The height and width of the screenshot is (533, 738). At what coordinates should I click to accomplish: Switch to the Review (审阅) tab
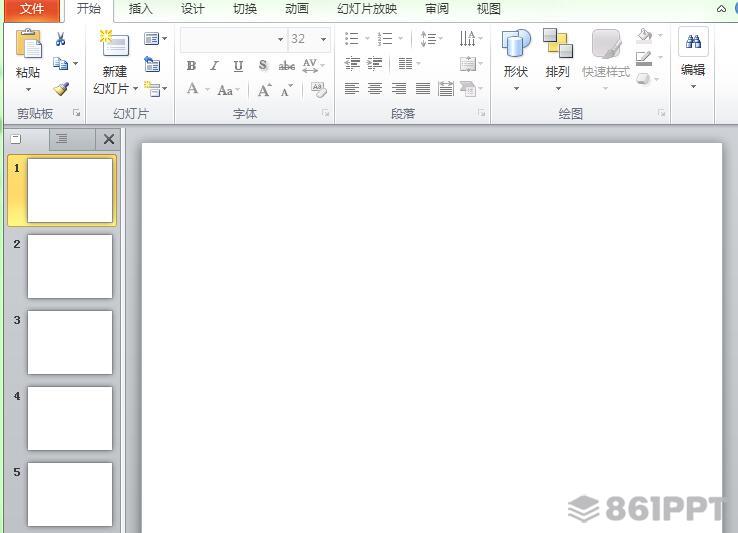(x=437, y=9)
